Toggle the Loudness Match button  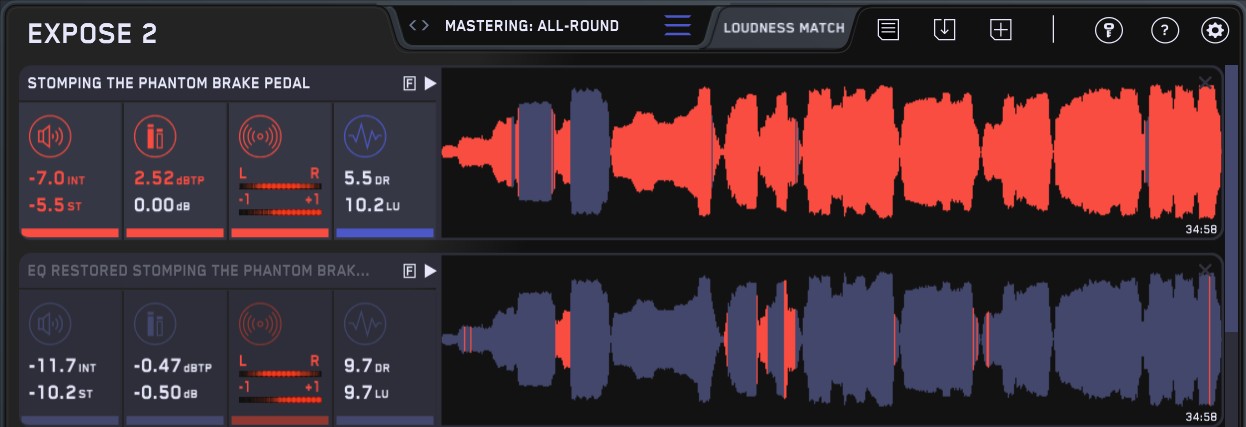784,28
